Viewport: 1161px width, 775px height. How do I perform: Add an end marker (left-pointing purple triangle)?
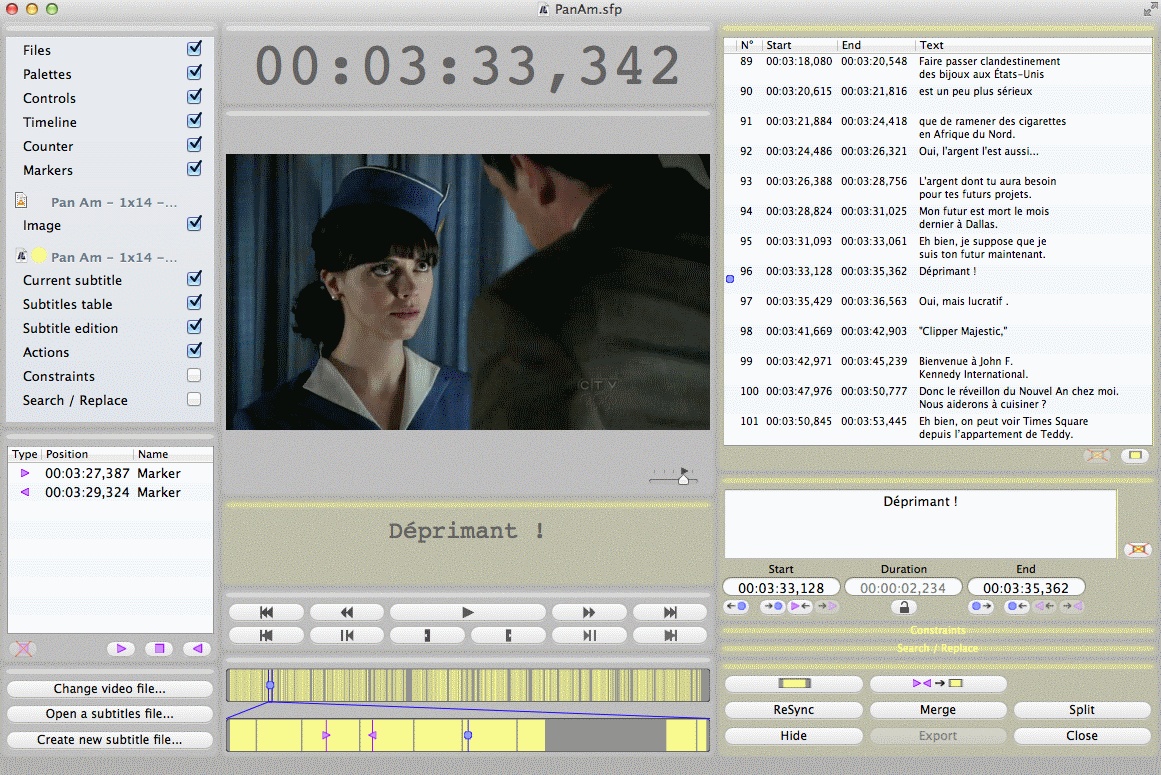tap(198, 648)
